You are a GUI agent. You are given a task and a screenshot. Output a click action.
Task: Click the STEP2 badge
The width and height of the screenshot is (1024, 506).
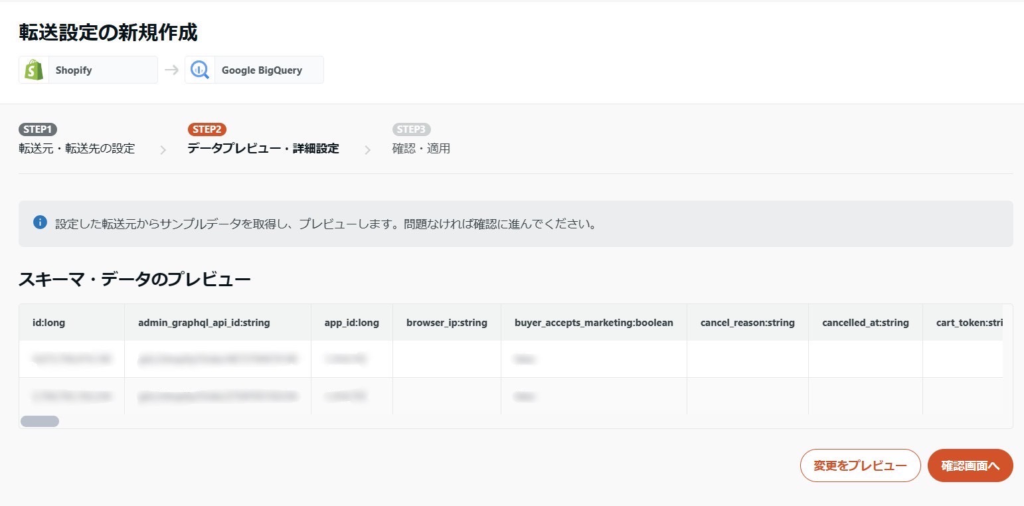(206, 129)
